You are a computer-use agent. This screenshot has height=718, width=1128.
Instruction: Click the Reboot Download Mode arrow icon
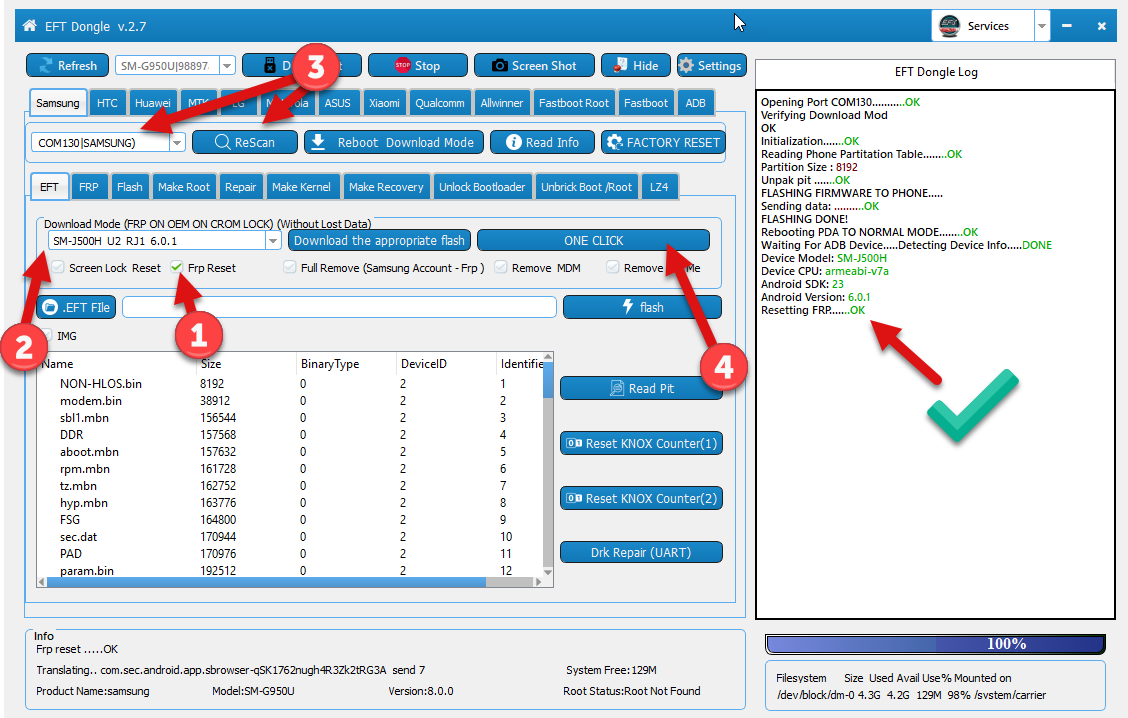pos(317,142)
